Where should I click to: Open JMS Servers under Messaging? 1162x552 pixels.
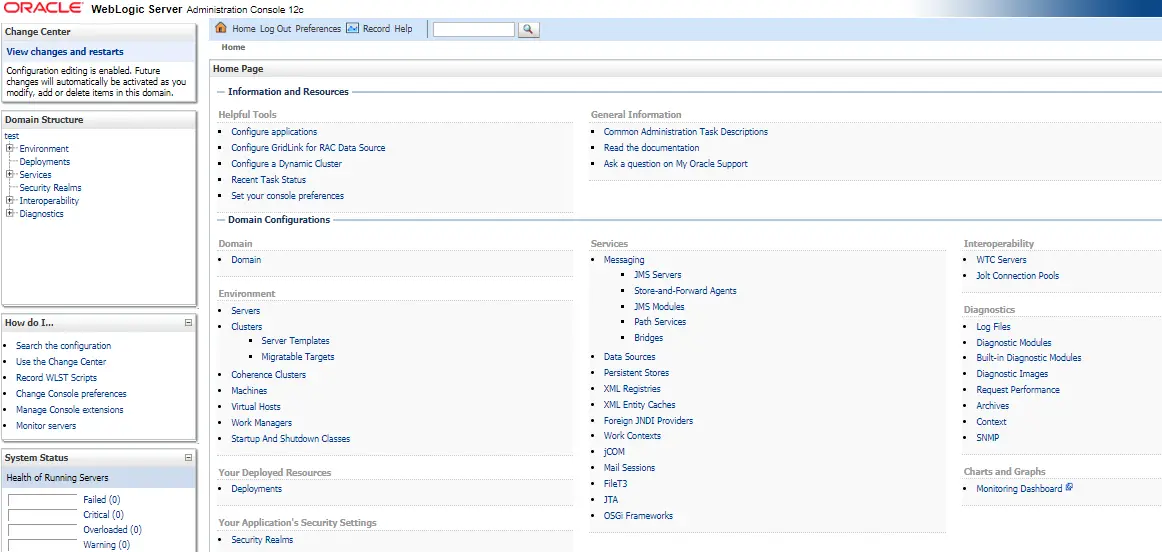click(657, 275)
